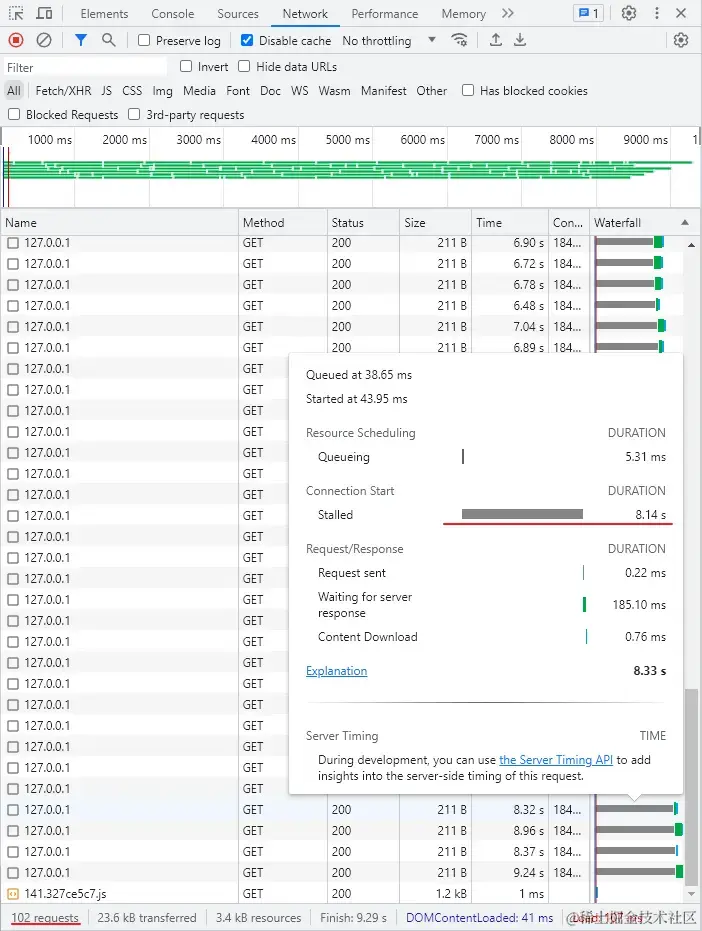702x931 pixels.
Task: Sort by the Time column header
Action: tap(510, 223)
